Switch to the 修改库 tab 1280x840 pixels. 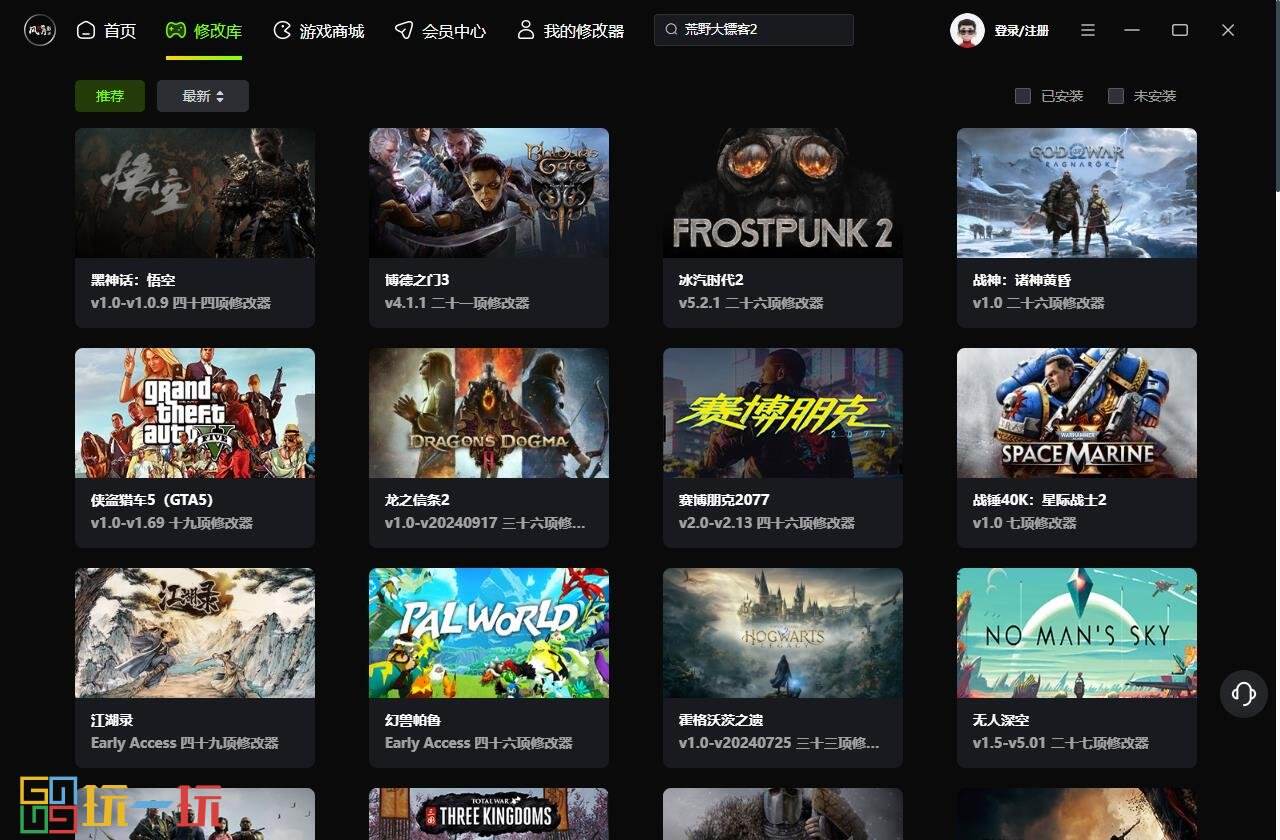pyautogui.click(x=205, y=31)
